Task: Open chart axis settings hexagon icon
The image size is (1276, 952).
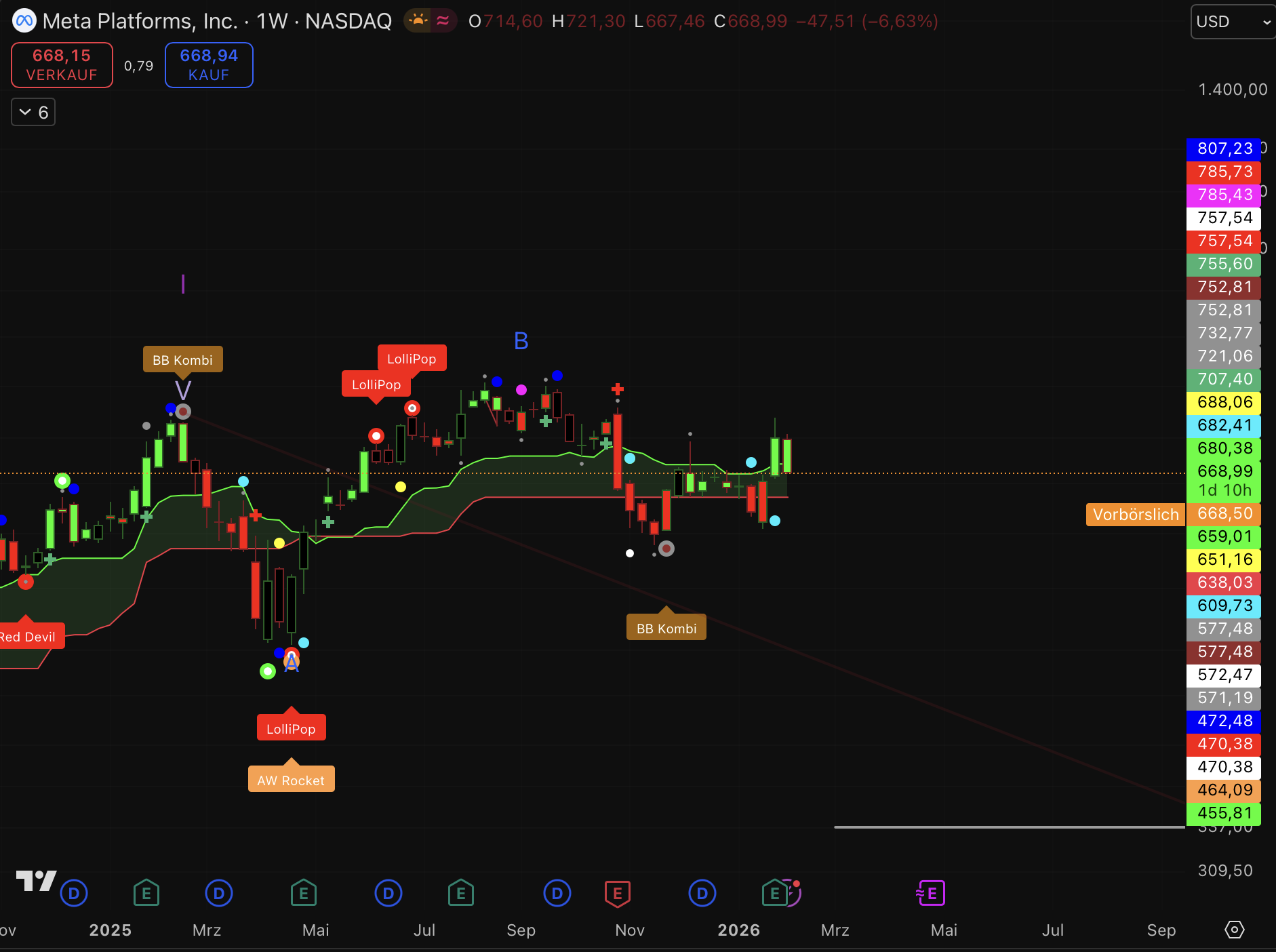Action: tap(1235, 930)
